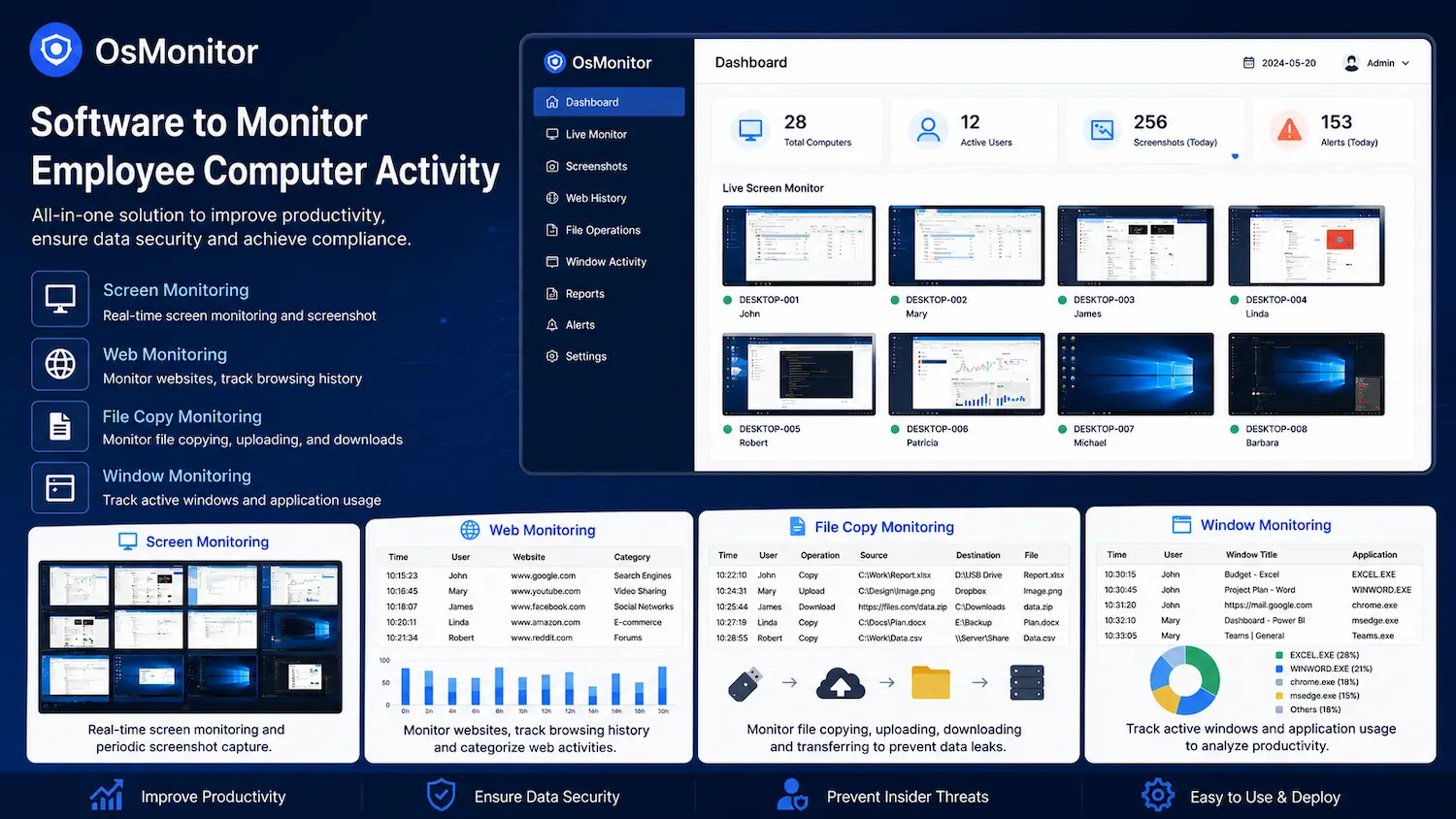This screenshot has height=819, width=1456.
Task: Click the Alerts bell icon
Action: pyautogui.click(x=552, y=325)
